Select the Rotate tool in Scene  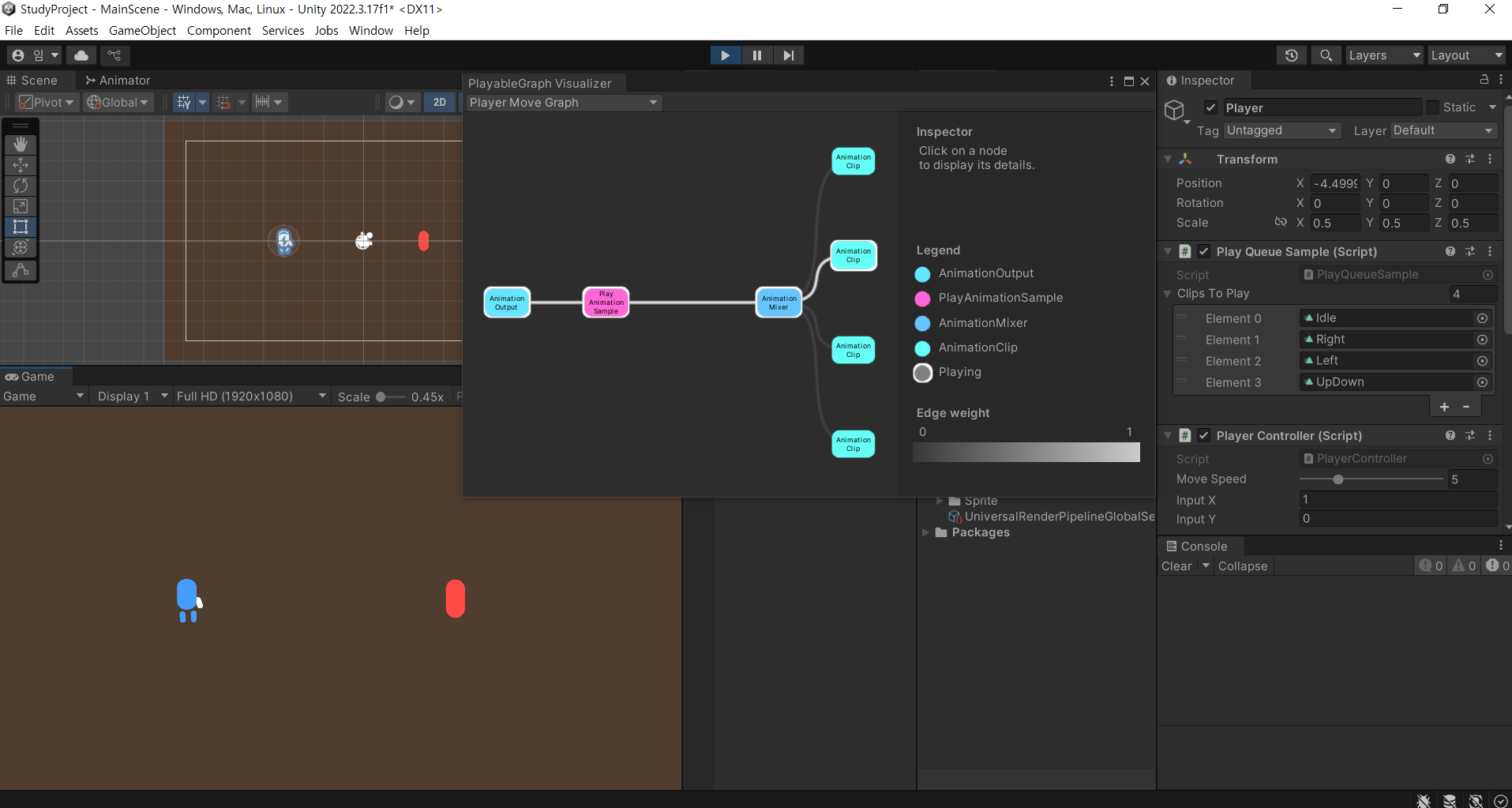coord(21,186)
